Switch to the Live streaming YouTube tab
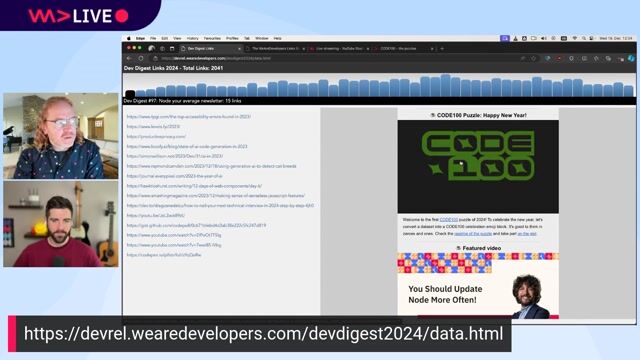 339,49
